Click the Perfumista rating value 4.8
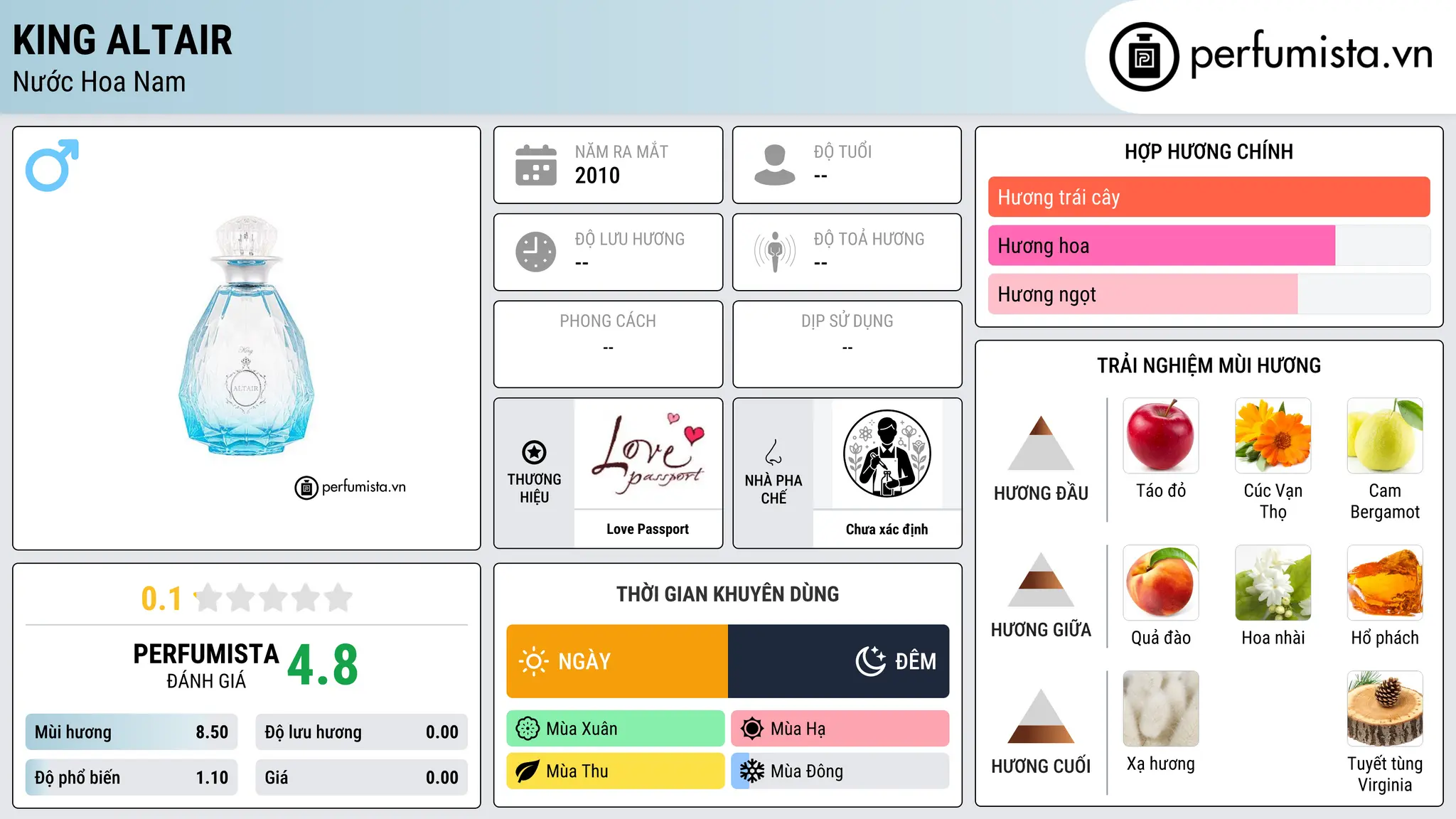The image size is (1456, 819). [x=323, y=665]
